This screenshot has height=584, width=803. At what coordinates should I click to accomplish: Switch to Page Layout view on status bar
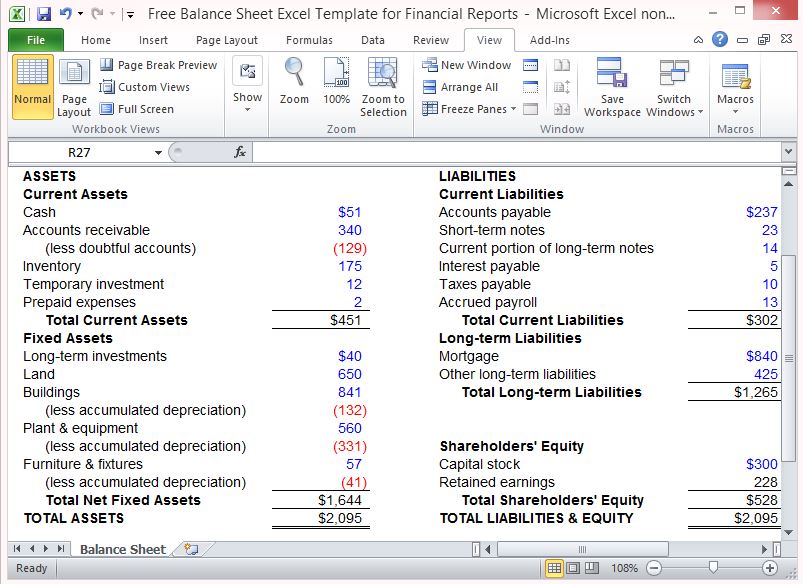575,567
